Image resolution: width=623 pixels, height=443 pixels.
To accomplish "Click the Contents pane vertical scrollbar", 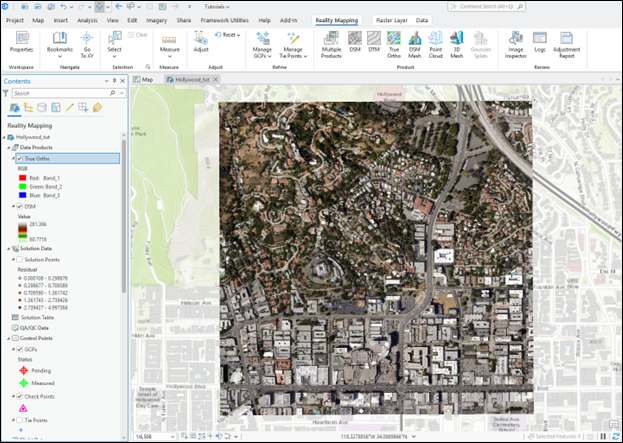I will click(x=124, y=217).
